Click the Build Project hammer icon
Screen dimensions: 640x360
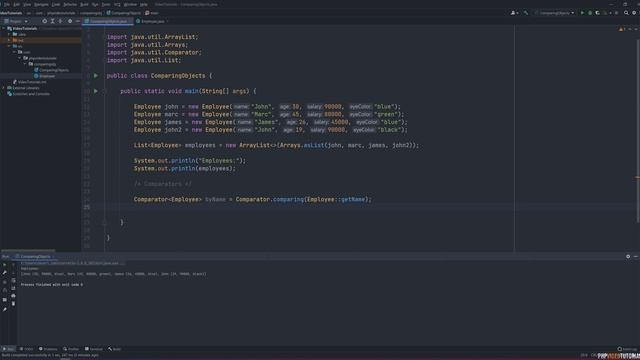pyautogui.click(x=526, y=13)
